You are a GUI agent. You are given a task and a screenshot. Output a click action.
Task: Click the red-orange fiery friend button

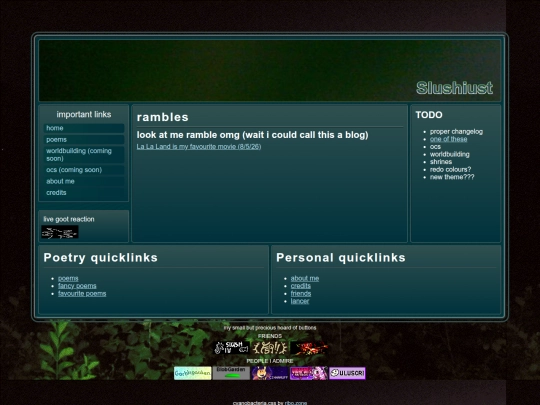coord(309,348)
